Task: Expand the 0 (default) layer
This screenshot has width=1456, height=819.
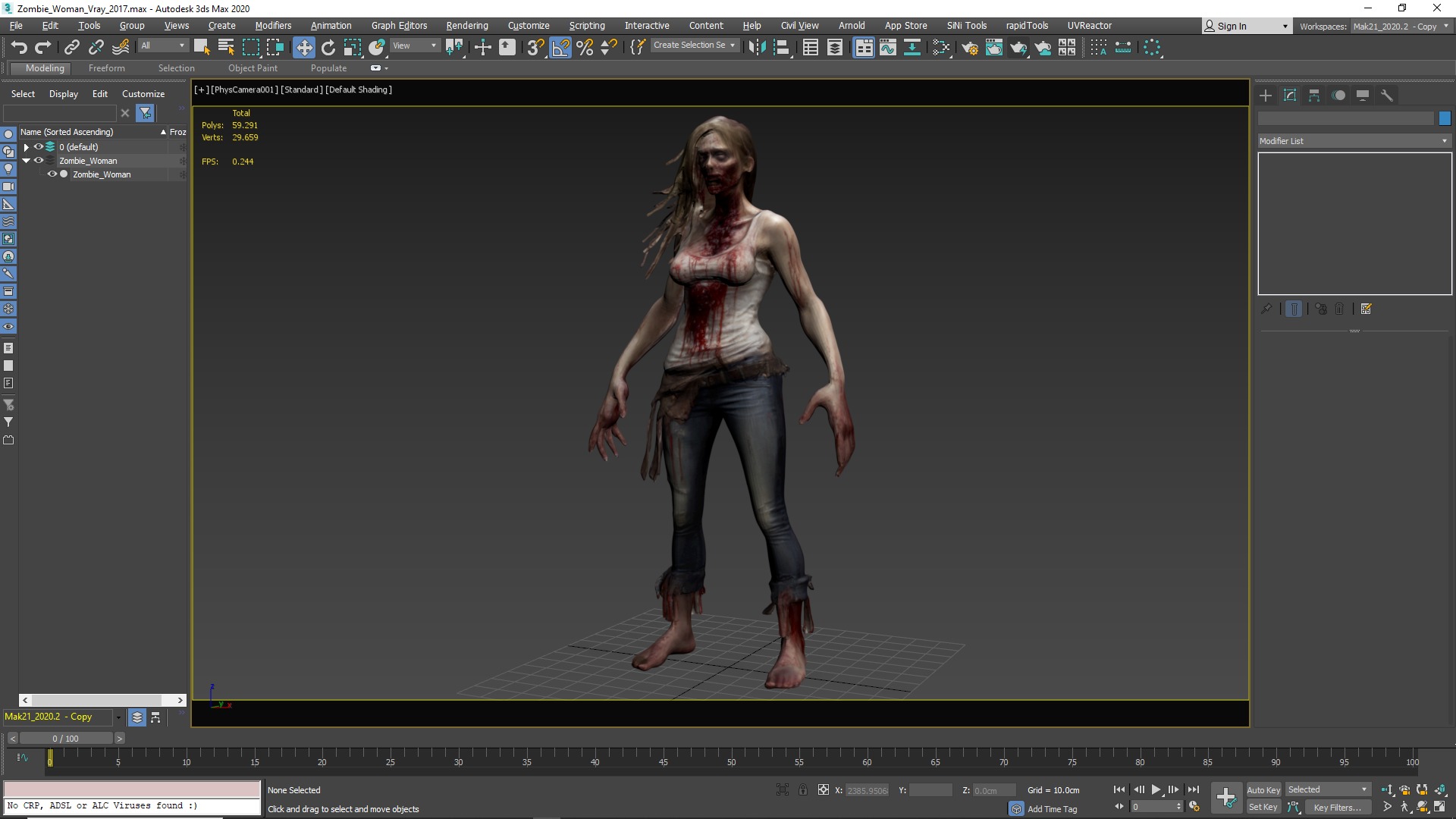Action: click(x=26, y=147)
